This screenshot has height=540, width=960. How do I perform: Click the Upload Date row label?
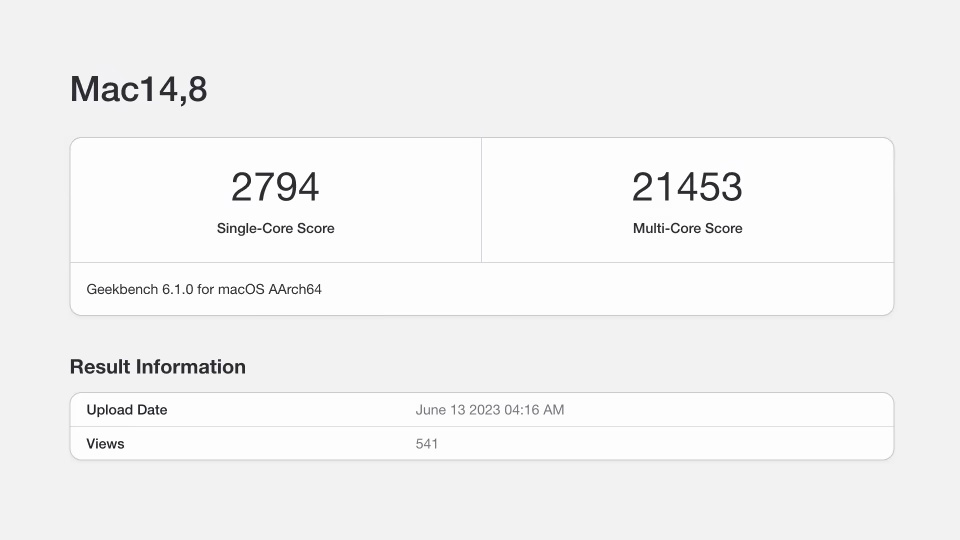(127, 410)
